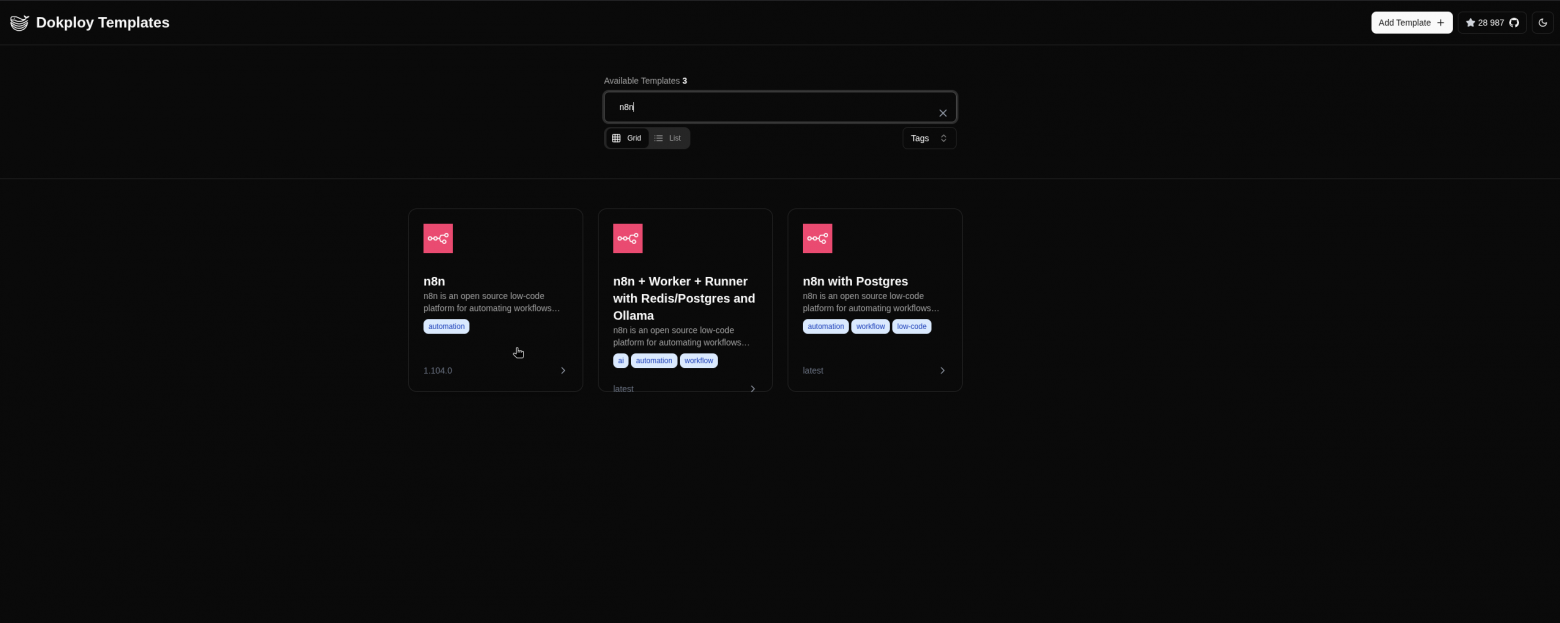Switch to Grid view
The image size is (1560, 623).
pos(627,138)
